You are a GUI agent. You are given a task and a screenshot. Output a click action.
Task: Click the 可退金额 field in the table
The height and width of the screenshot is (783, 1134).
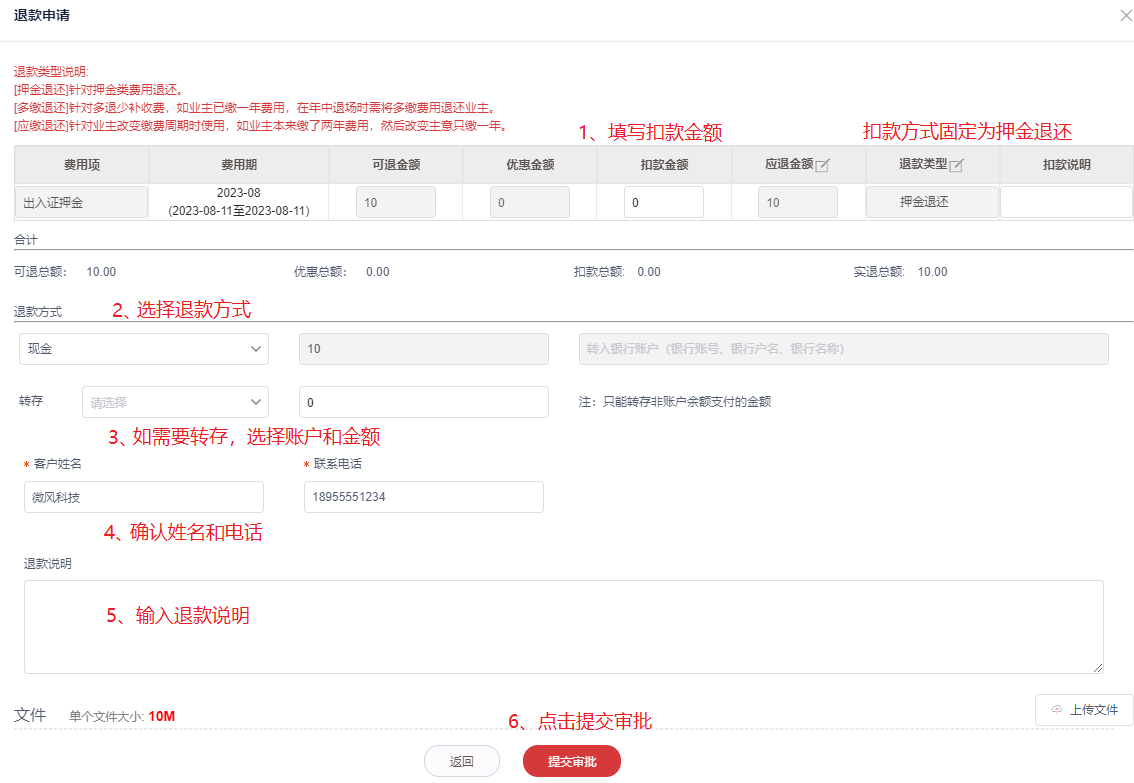coord(396,202)
